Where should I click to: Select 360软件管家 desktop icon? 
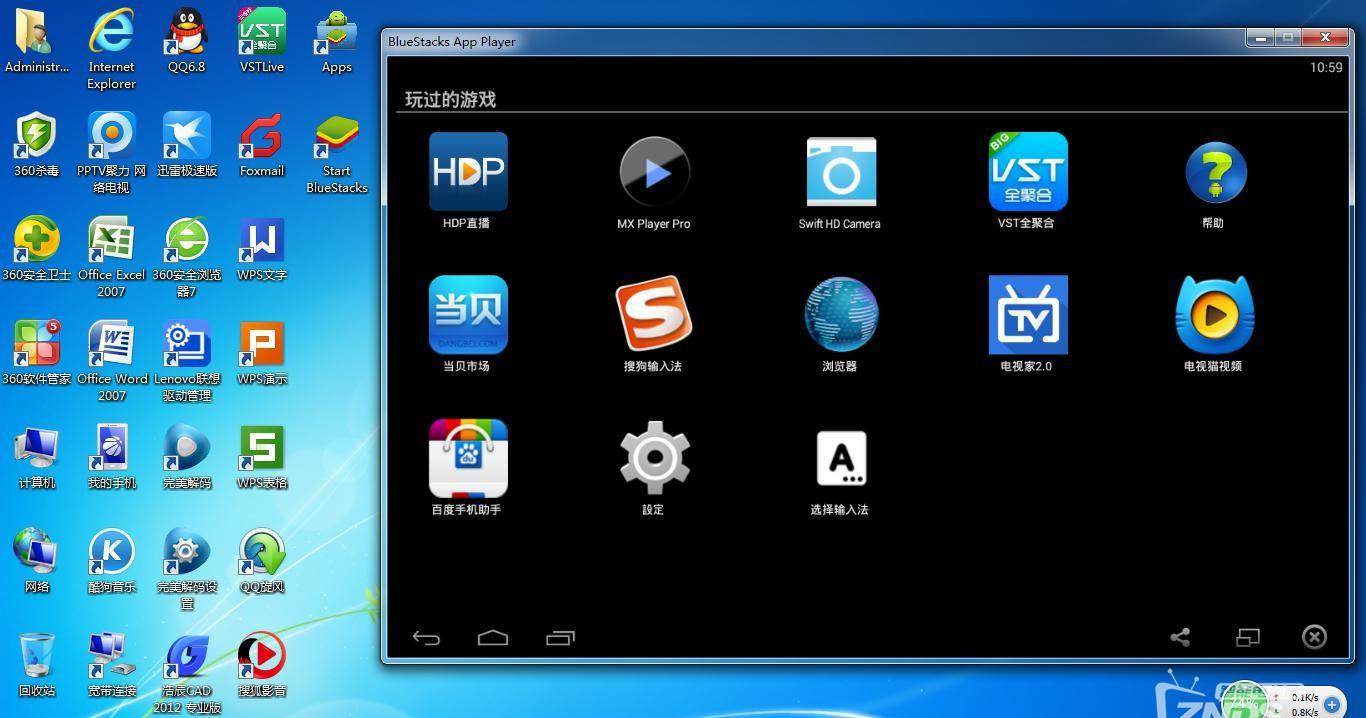tap(37, 352)
